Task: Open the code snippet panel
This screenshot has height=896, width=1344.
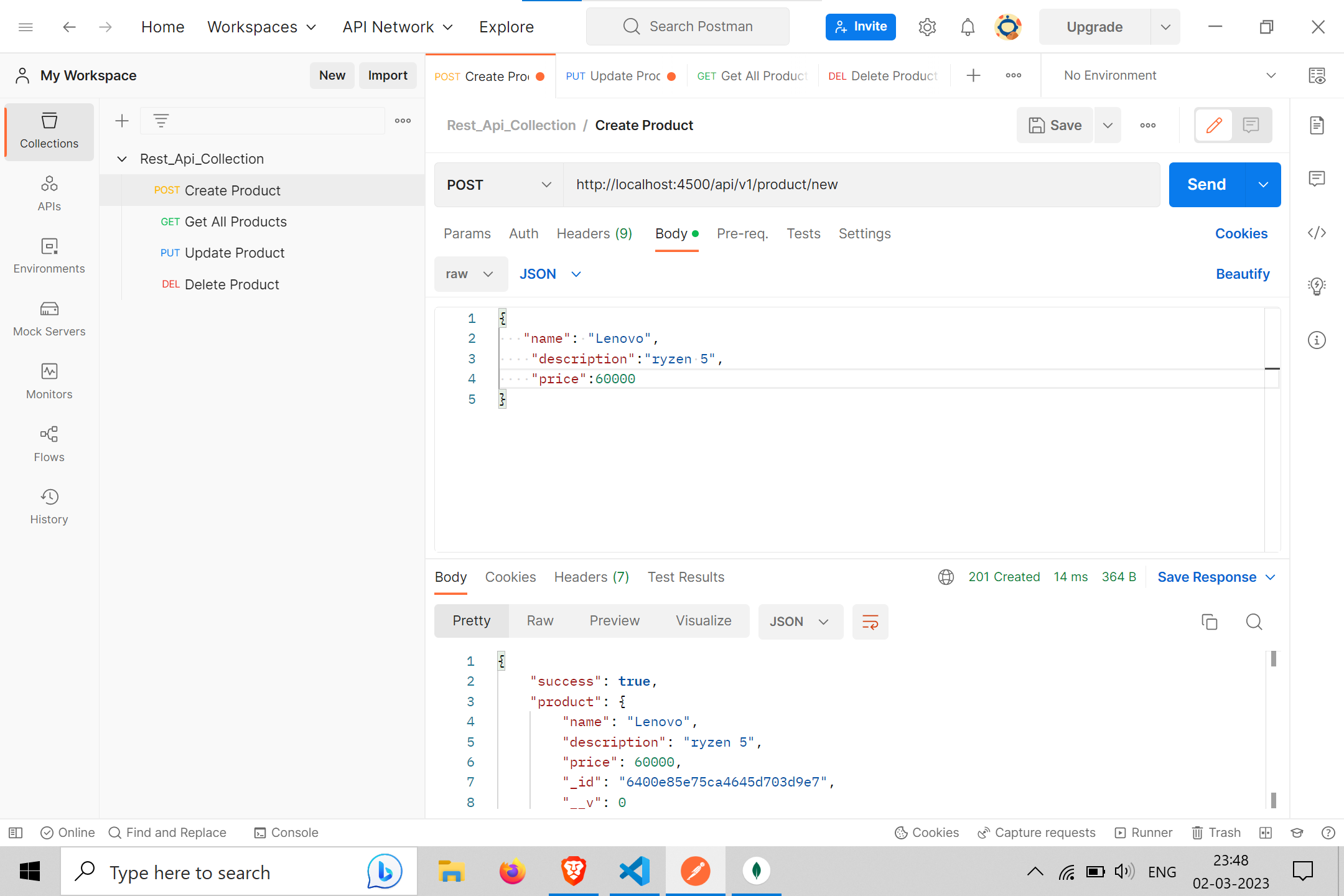Action: [x=1317, y=233]
